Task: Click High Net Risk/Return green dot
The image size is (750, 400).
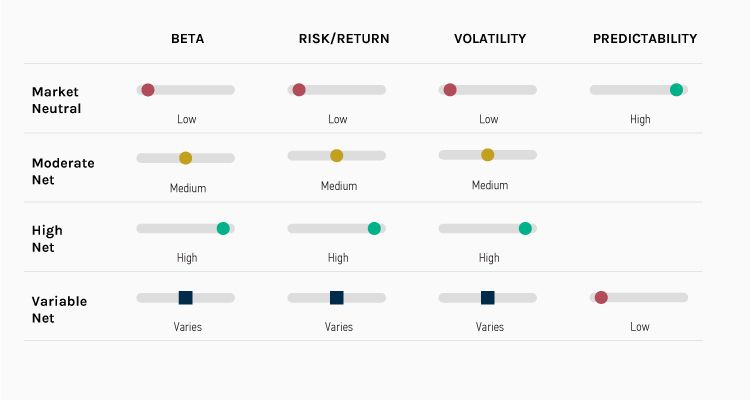Action: (x=374, y=228)
